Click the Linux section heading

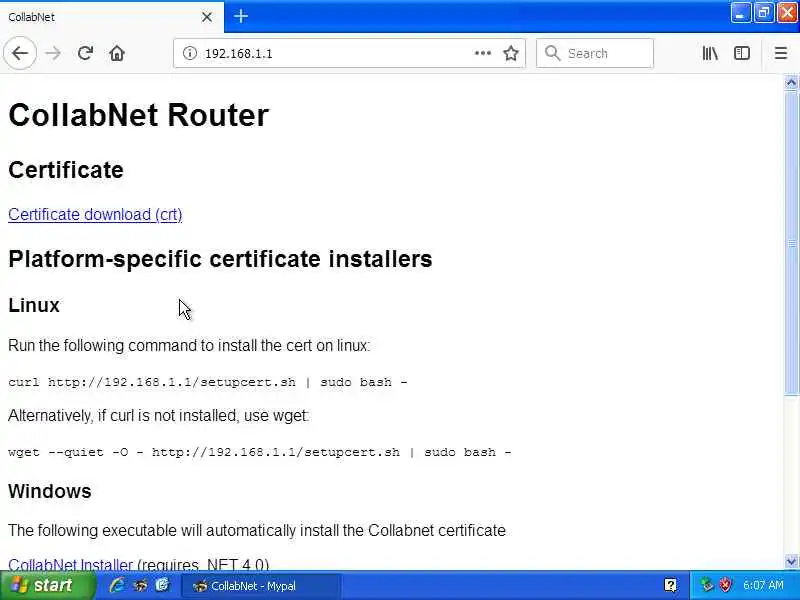pos(34,305)
